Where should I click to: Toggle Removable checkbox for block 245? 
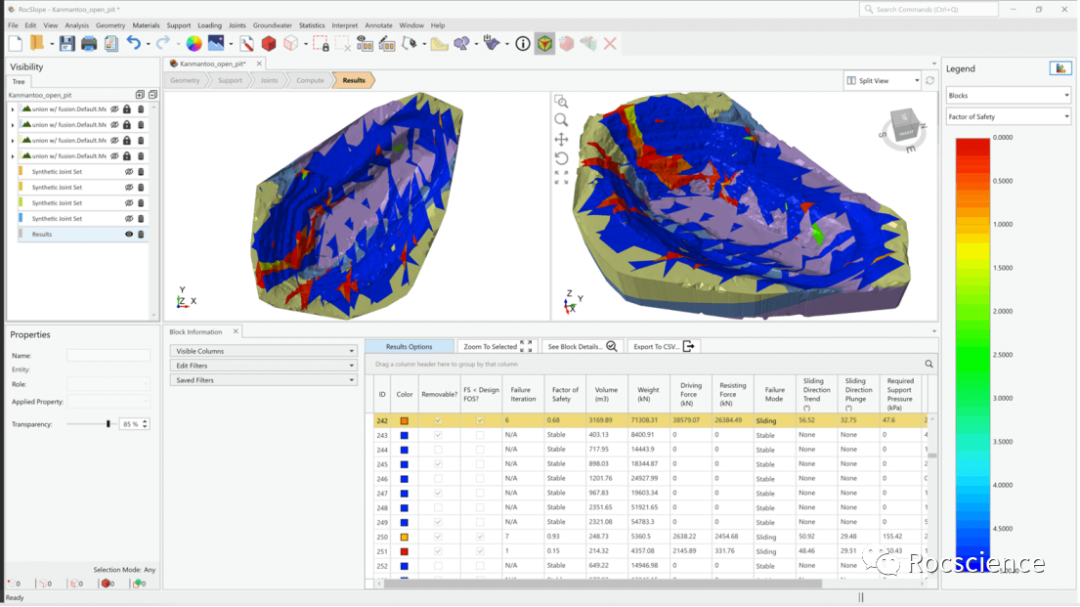coord(437,464)
